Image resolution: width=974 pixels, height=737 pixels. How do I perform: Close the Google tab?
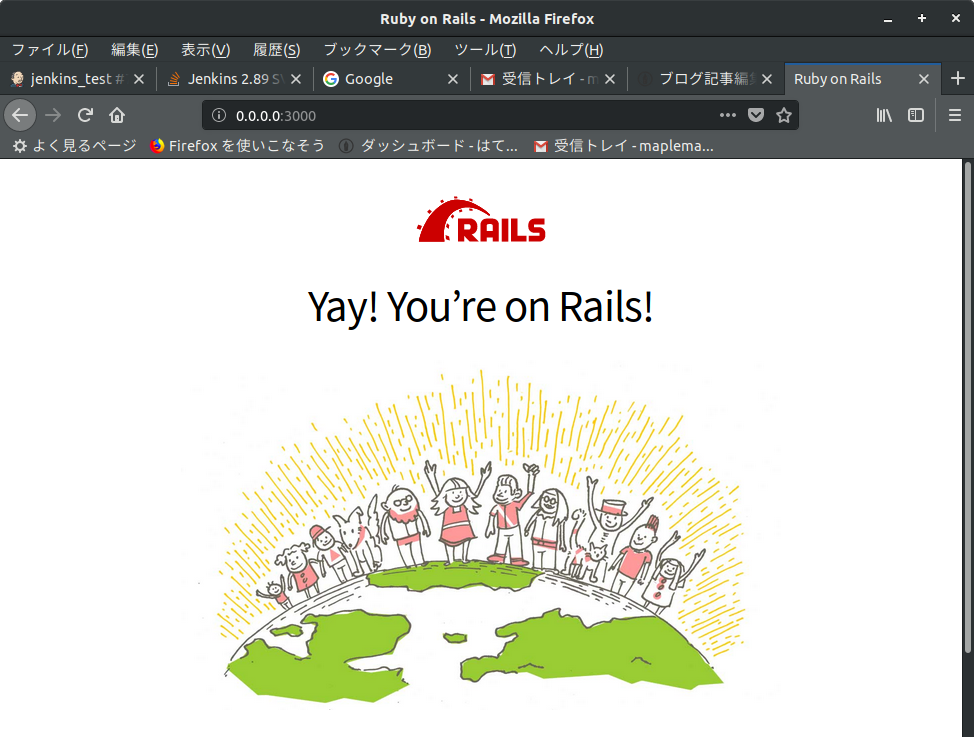click(453, 79)
